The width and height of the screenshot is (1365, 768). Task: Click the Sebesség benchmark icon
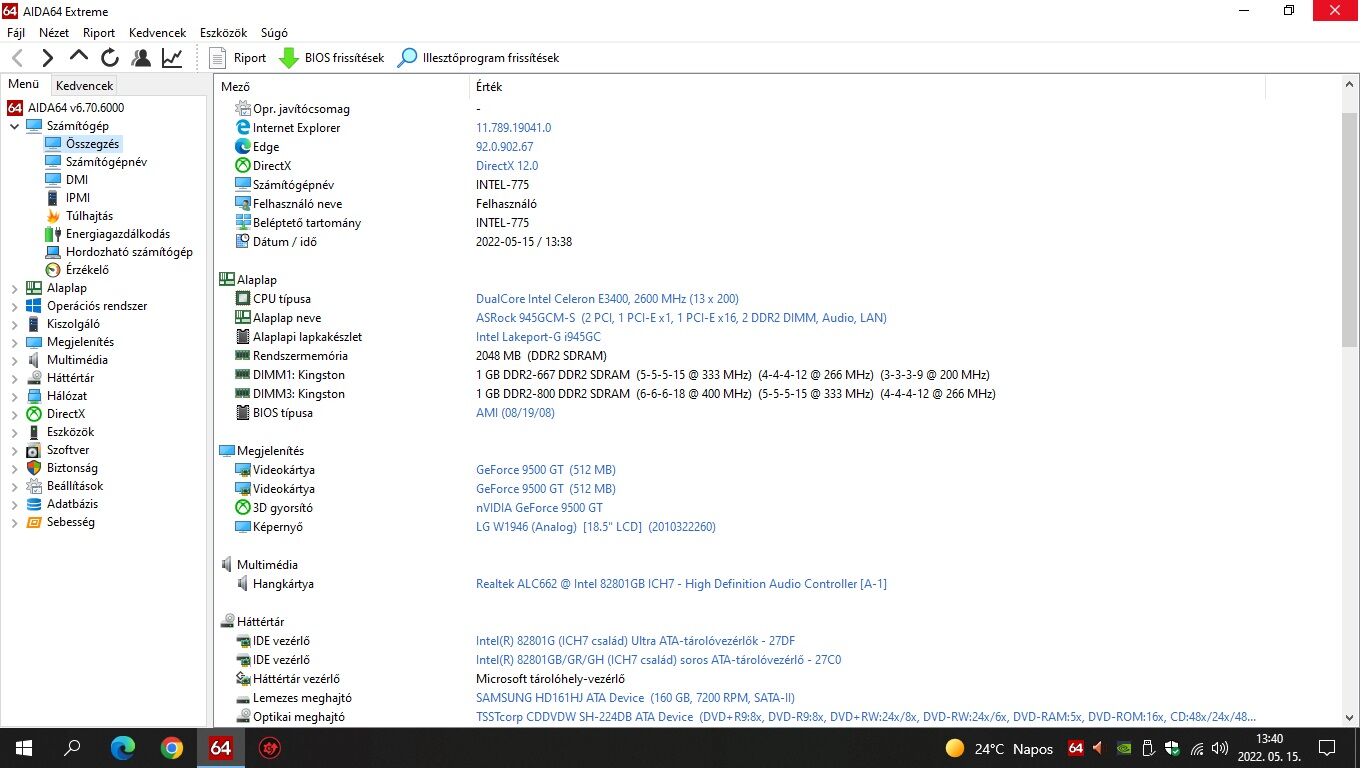[x=34, y=522]
